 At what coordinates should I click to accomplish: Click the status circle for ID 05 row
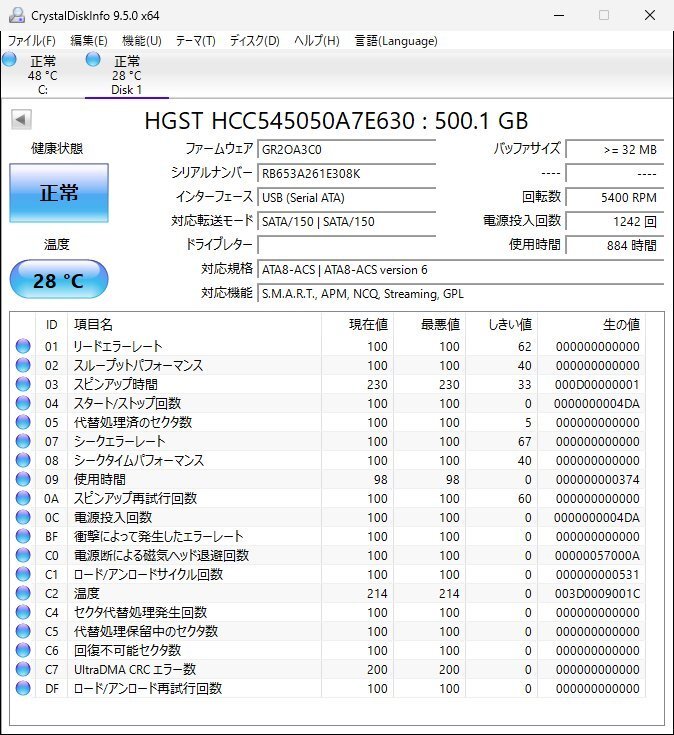point(23,422)
